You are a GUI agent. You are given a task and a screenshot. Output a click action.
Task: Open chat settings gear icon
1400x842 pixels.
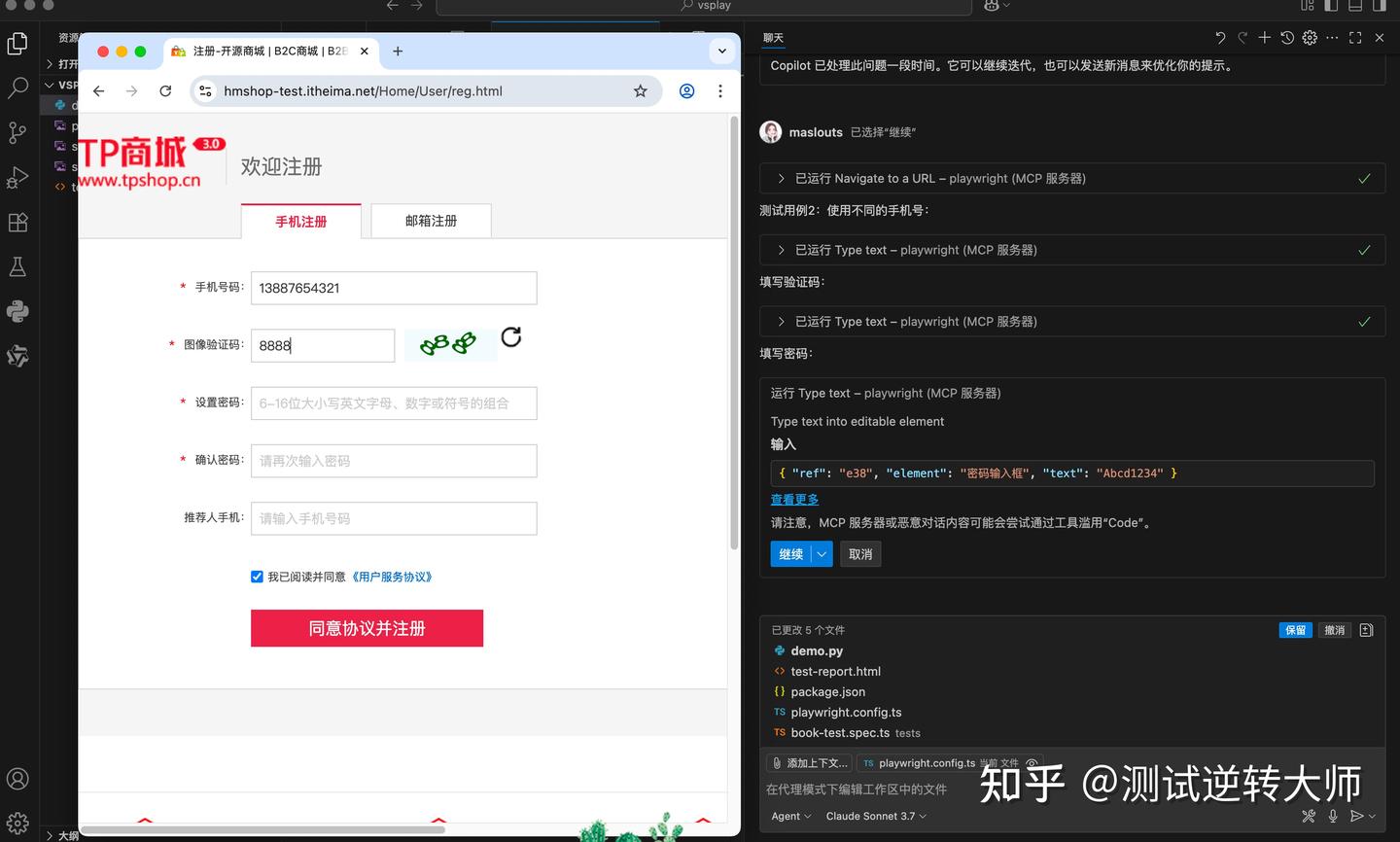[1310, 38]
